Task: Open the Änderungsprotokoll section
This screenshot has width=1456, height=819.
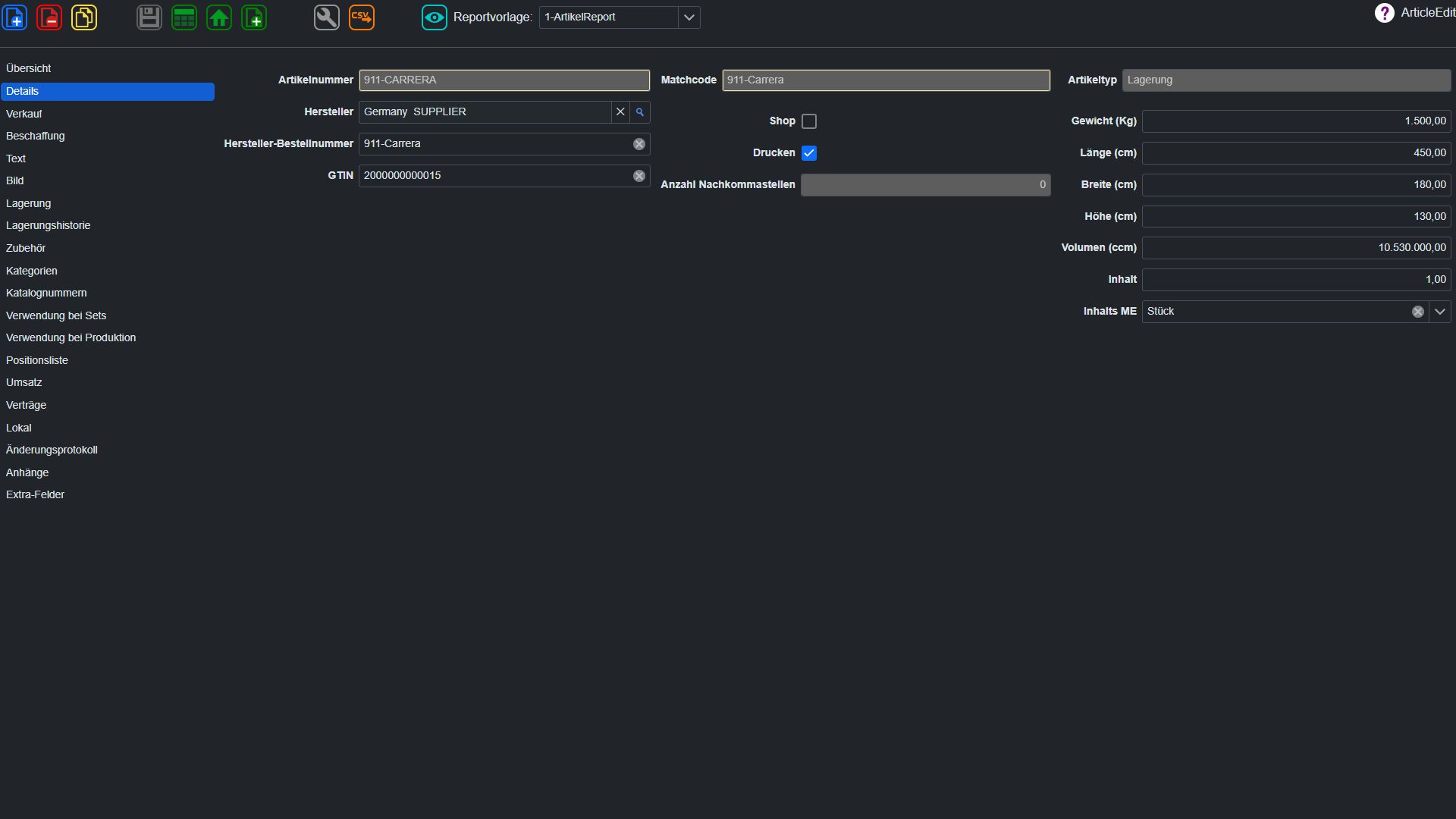Action: (x=108, y=450)
